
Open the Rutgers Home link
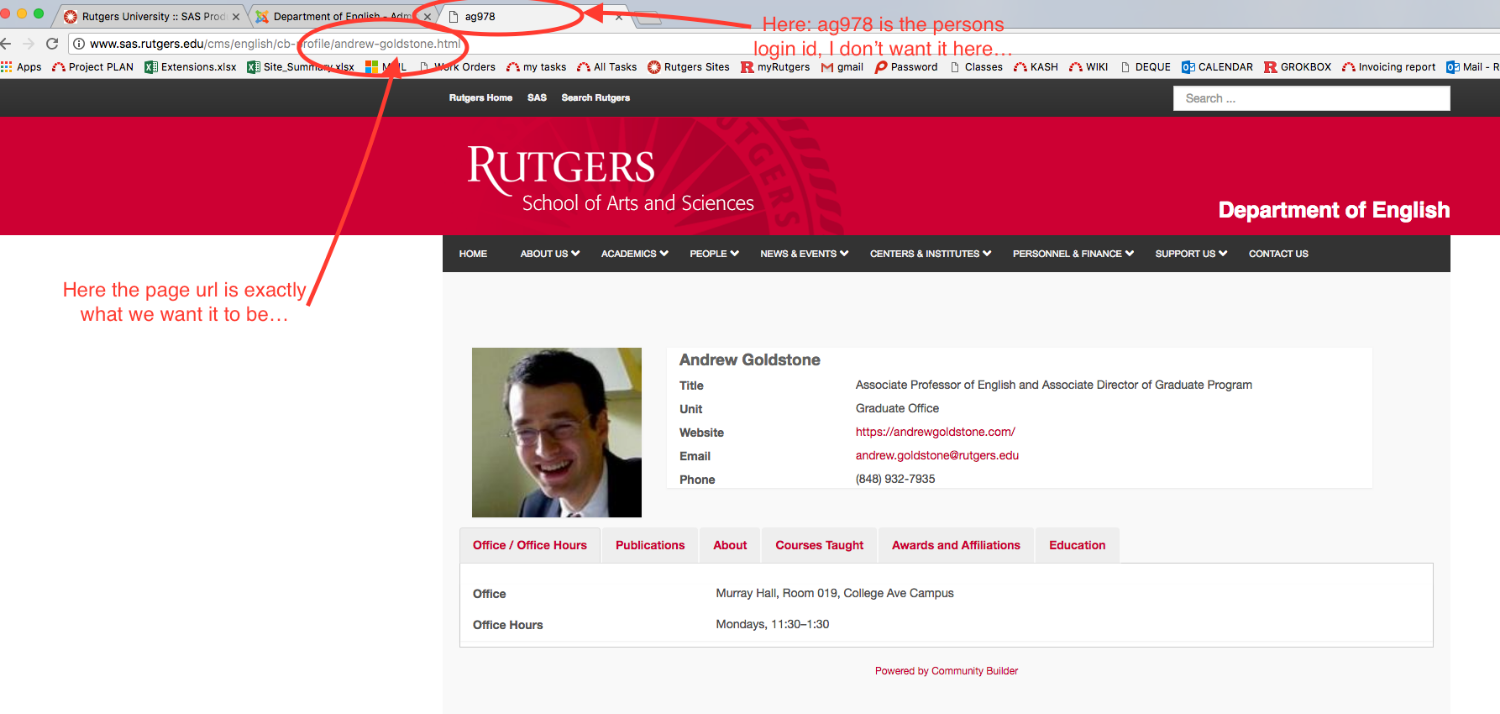481,98
